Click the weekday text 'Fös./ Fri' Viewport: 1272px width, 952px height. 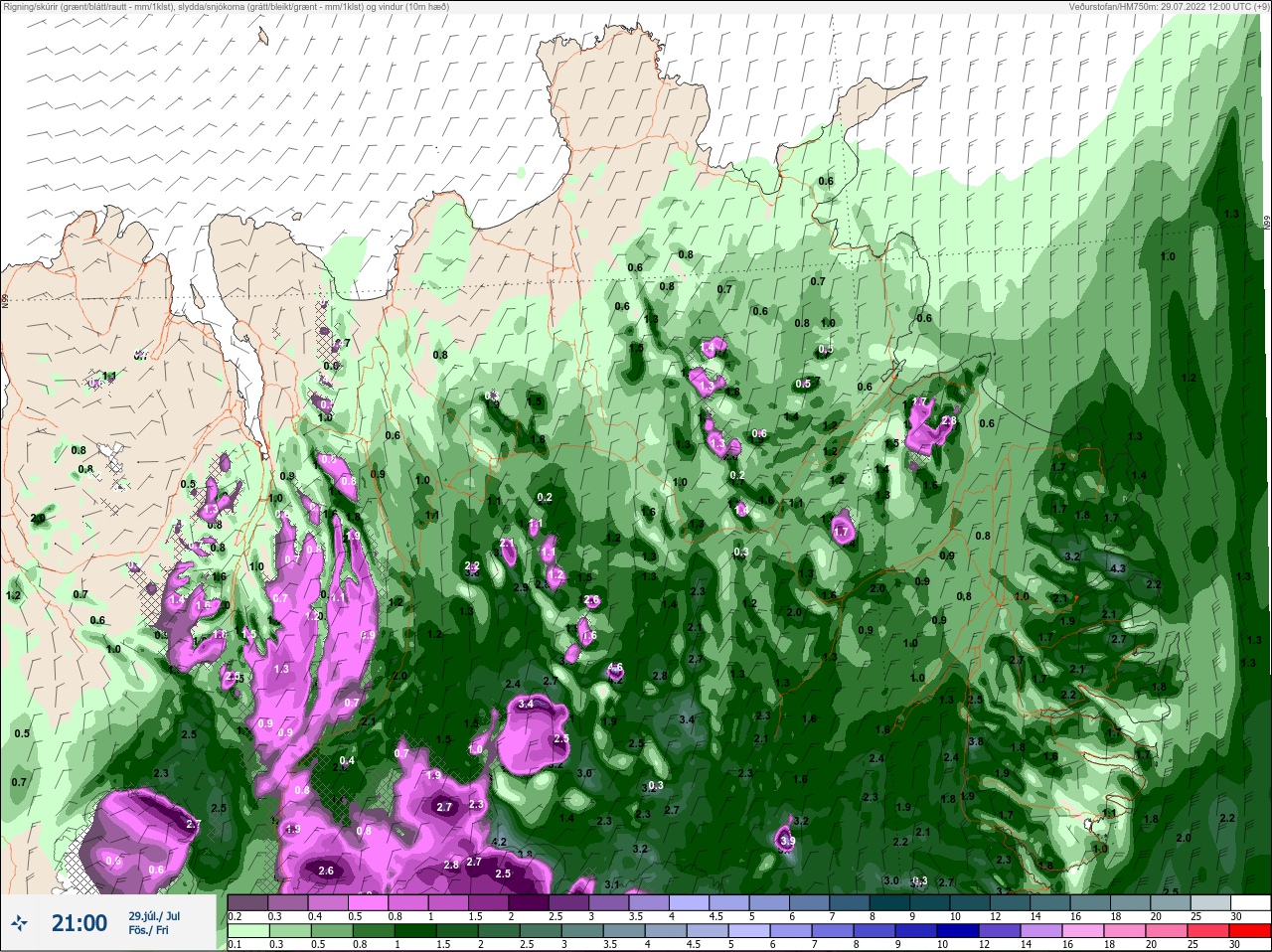147,931
